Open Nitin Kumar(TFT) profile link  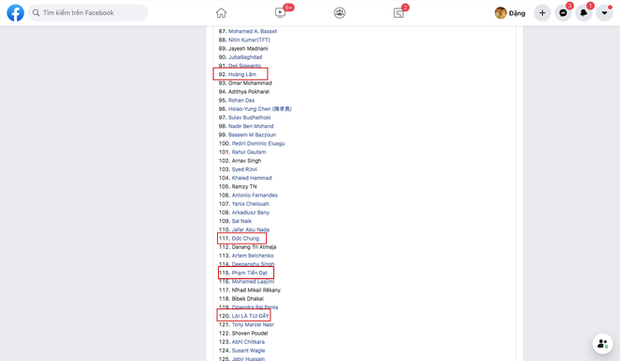tap(249, 40)
